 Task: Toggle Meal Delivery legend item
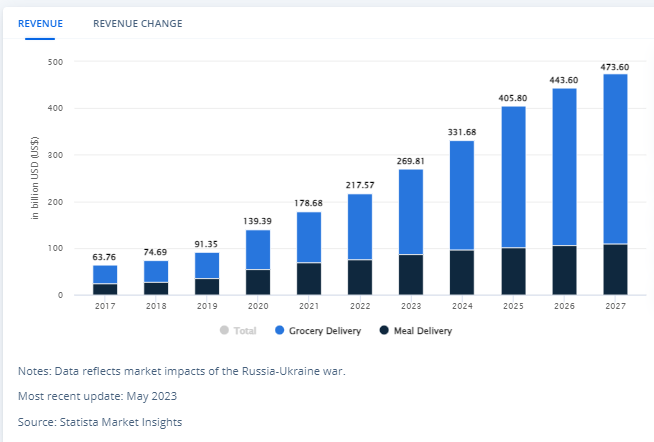[416, 331]
